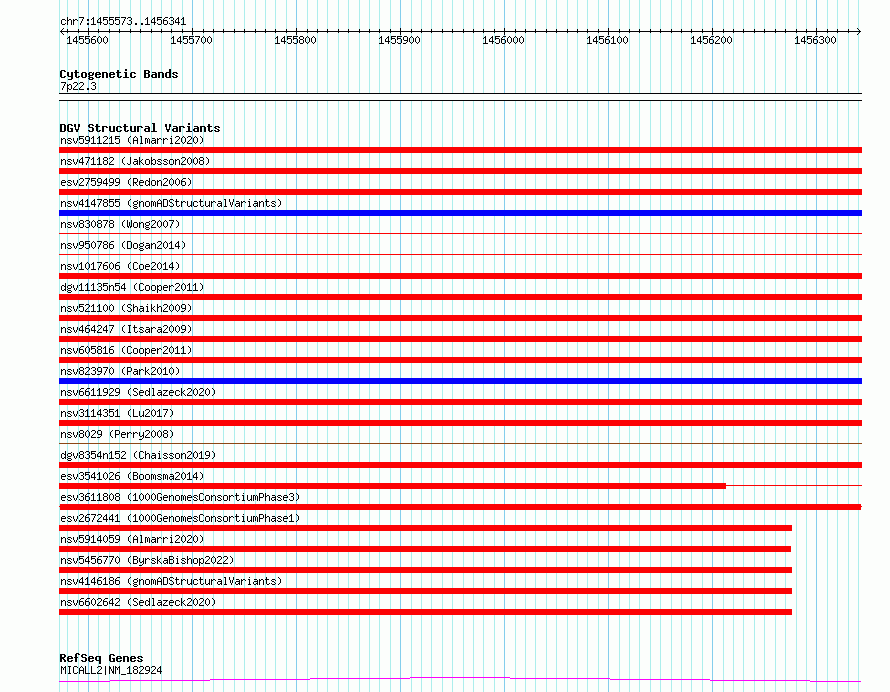The width and height of the screenshot is (890, 692).
Task: Select the 1455700 ruler position label
Action: (191, 40)
